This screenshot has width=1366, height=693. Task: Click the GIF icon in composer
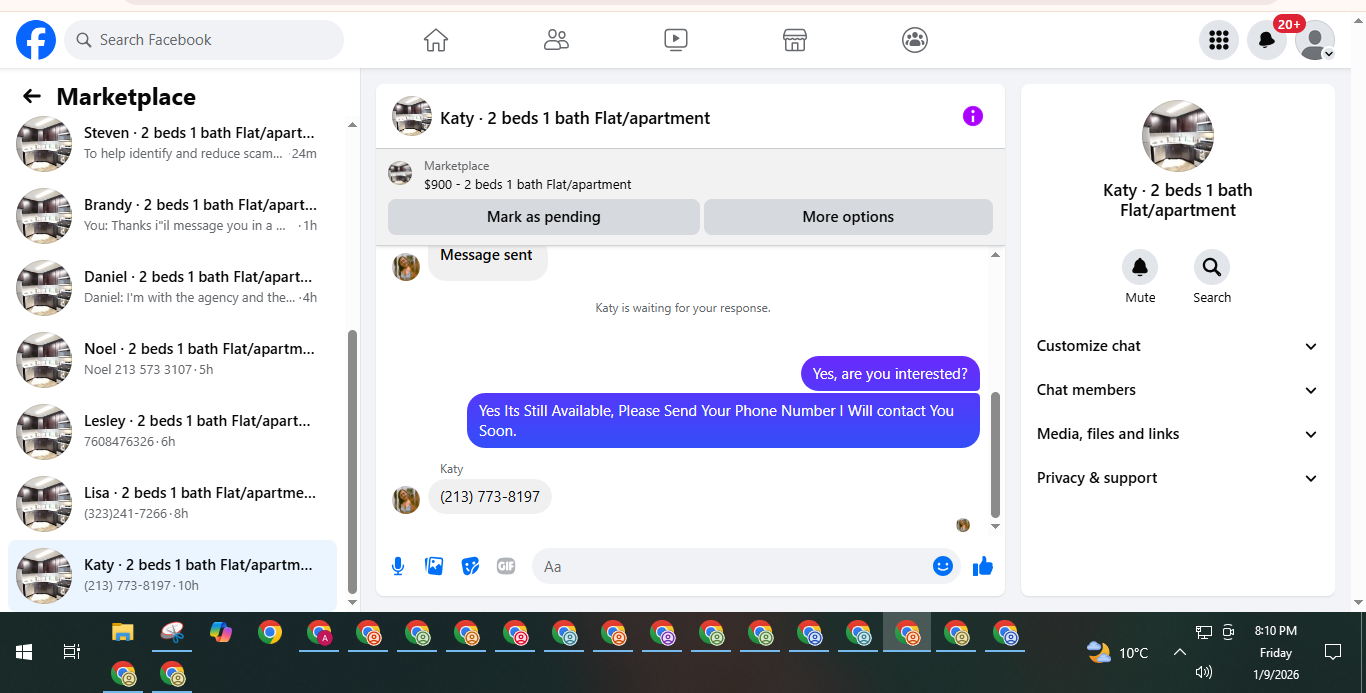coord(506,566)
